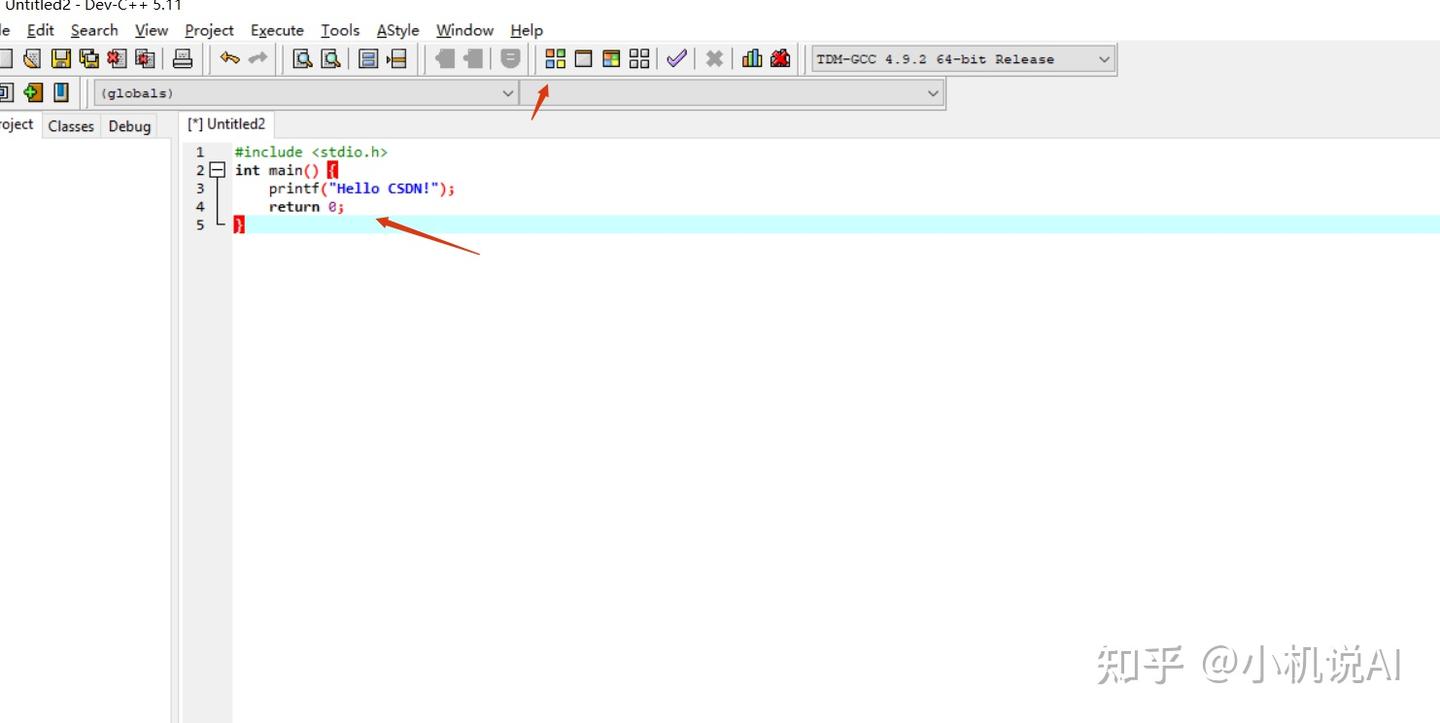1440x723 pixels.
Task: Start debugging with the purple checkmark icon
Action: point(677,59)
